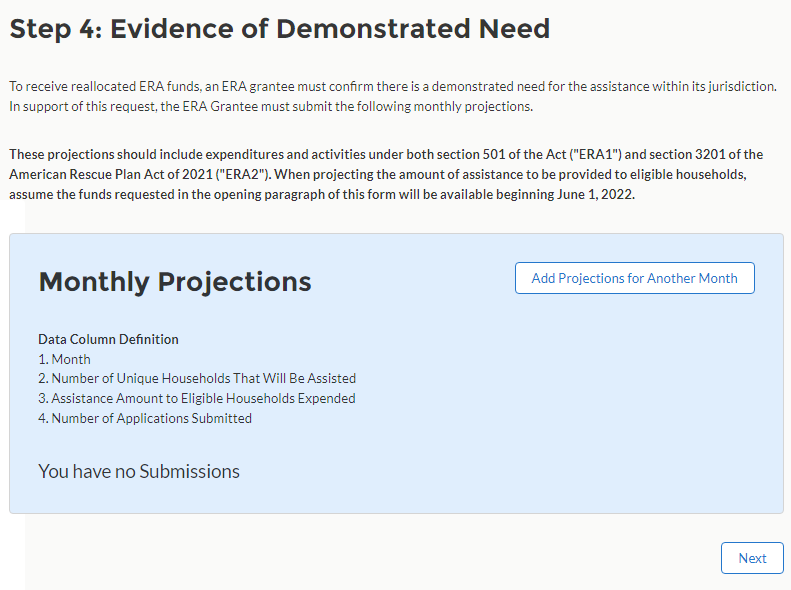Click the Add Projections for Another Month button
This screenshot has height=590, width=791.
634,278
